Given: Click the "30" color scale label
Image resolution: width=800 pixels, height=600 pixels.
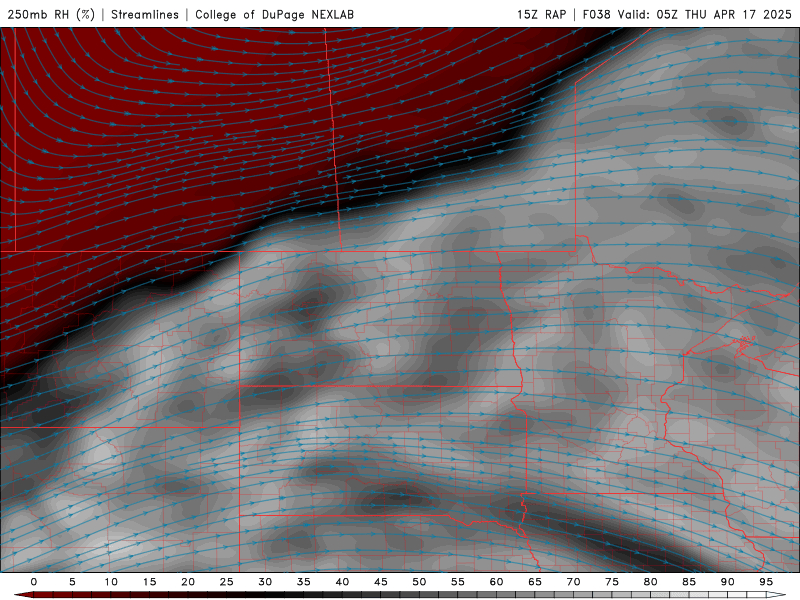Looking at the screenshot, I should (265, 582).
